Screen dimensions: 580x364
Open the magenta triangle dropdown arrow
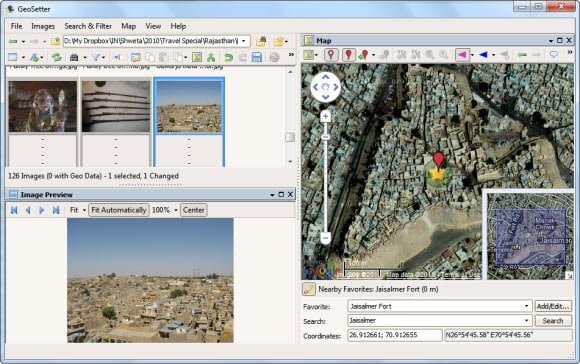click(472, 55)
